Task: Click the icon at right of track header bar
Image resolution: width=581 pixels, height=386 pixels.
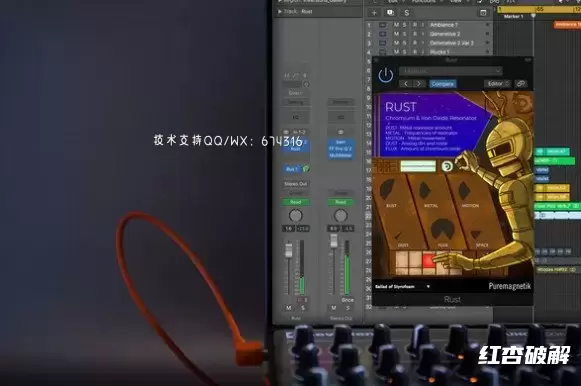Action: pyautogui.click(x=483, y=13)
